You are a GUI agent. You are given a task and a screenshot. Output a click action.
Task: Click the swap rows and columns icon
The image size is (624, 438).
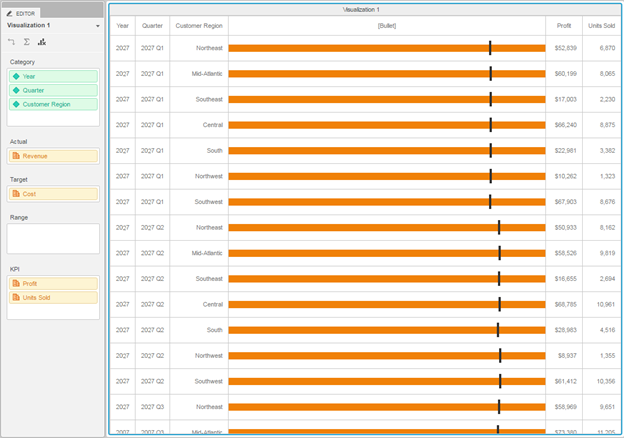click(x=11, y=42)
